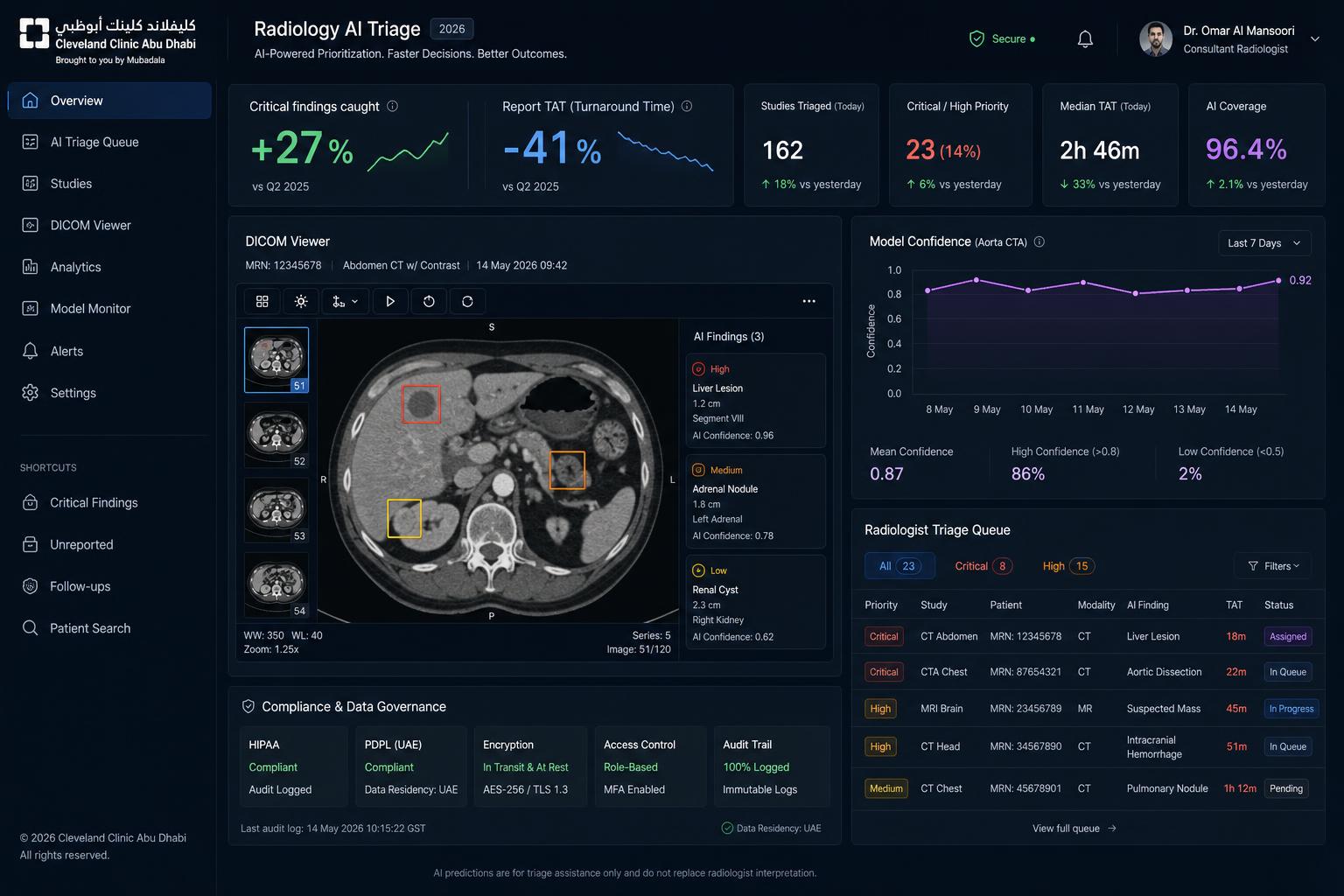Click Critical priority badge for CT Abdomen

click(884, 637)
